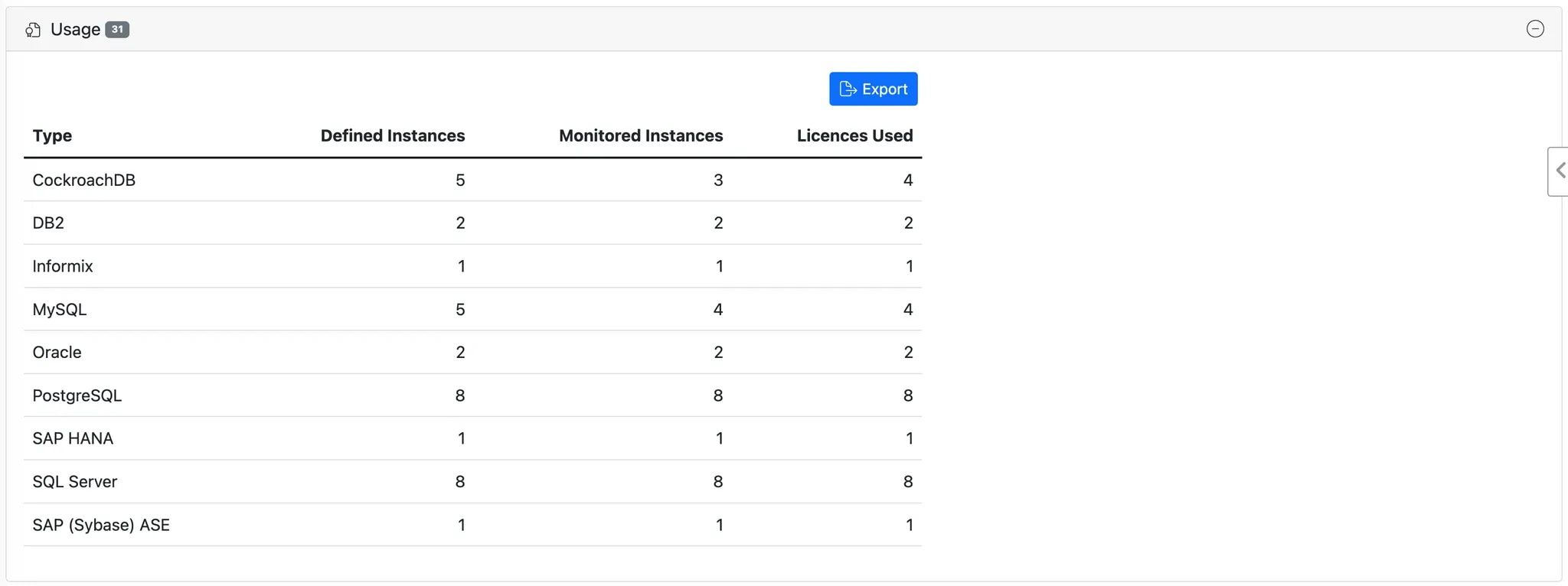Click MySQL monitored instances value 4
The height and width of the screenshot is (586, 1568).
[x=718, y=309]
